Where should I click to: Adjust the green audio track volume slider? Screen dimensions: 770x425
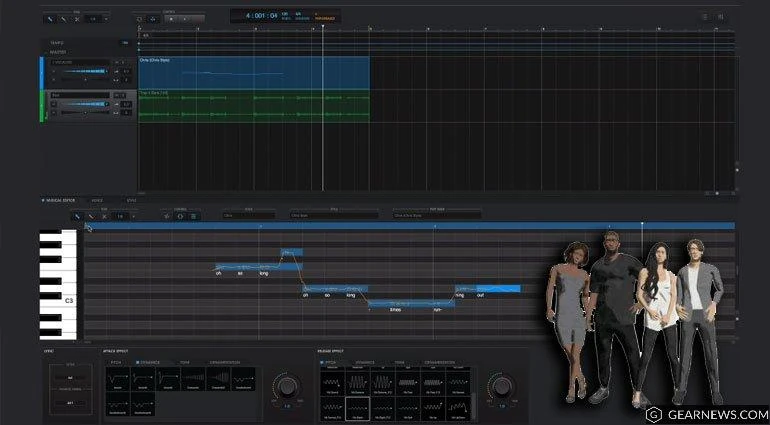point(83,104)
